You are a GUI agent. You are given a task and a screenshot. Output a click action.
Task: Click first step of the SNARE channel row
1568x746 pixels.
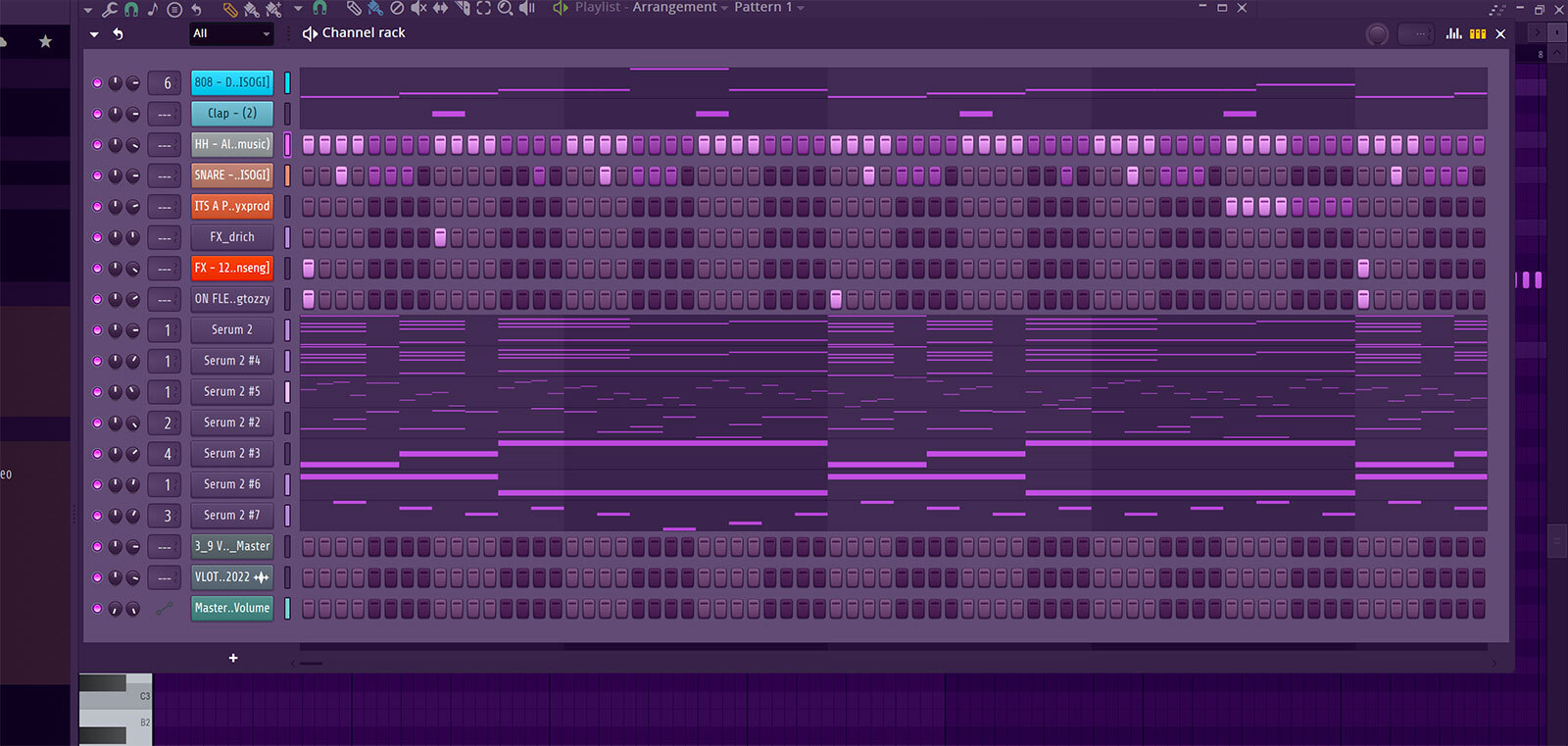(x=309, y=175)
